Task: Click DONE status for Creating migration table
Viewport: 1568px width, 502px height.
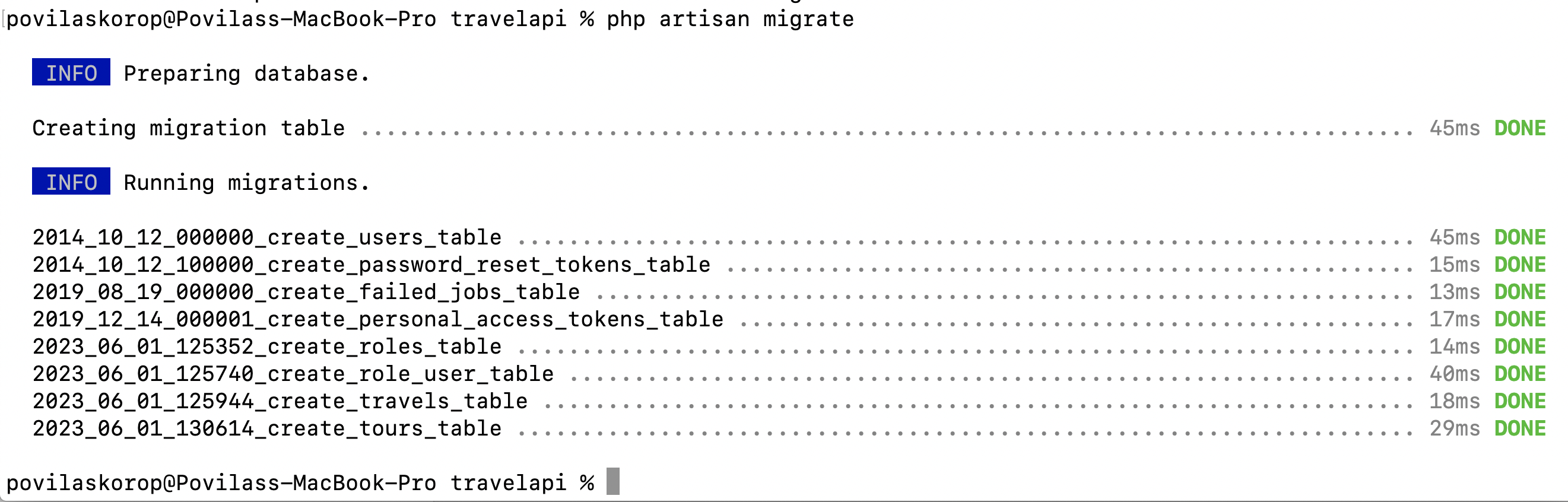Action: pyautogui.click(x=1519, y=128)
